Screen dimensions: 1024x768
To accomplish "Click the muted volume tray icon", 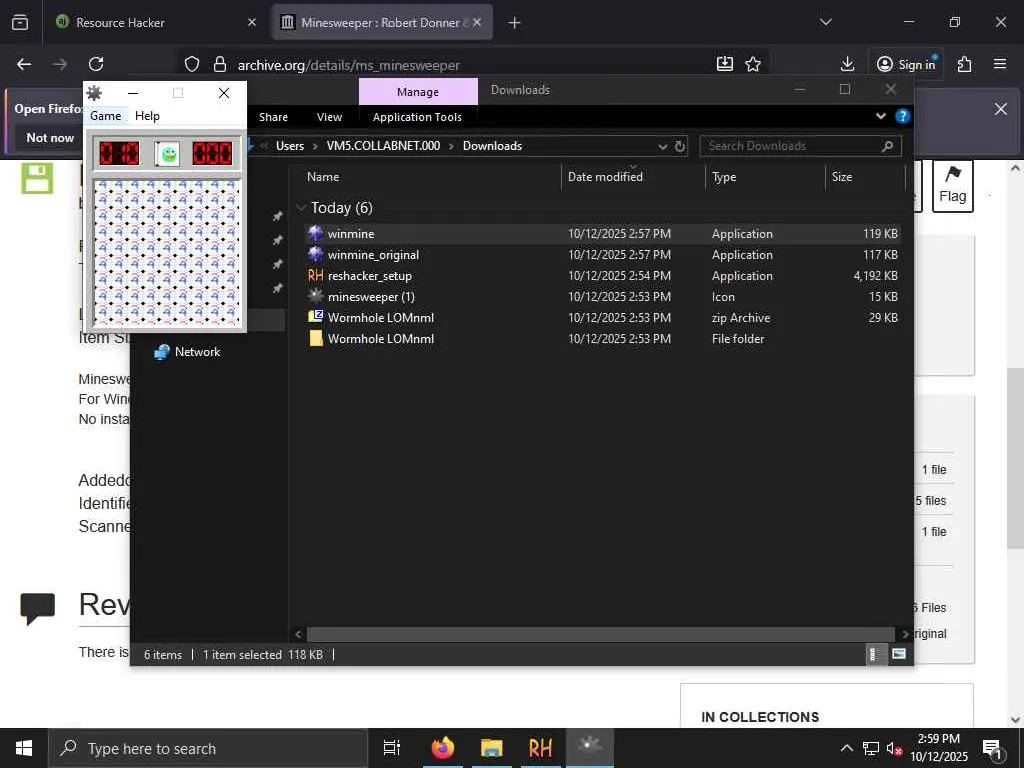I will pos(894,748).
